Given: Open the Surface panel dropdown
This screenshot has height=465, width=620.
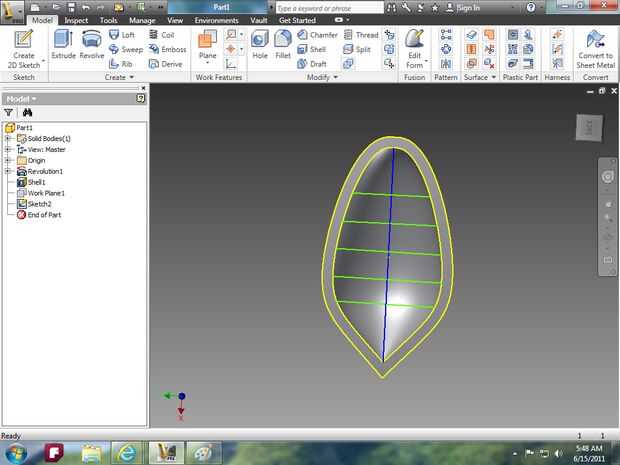Looking at the screenshot, I should 480,77.
